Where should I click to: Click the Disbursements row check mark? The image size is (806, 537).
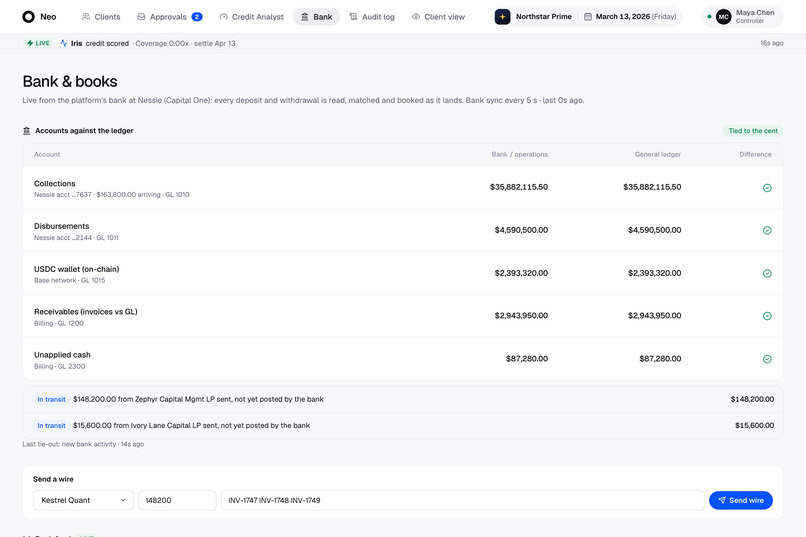click(767, 230)
